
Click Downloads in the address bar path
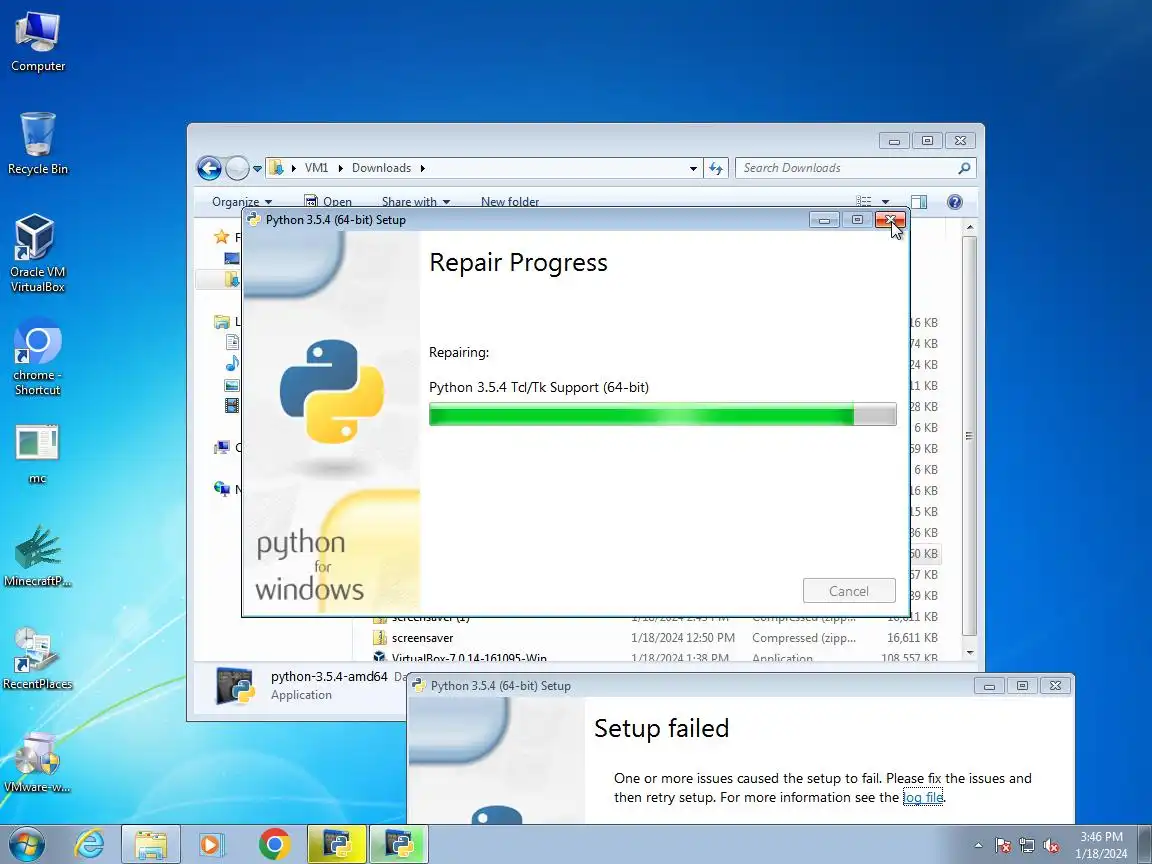pos(381,168)
